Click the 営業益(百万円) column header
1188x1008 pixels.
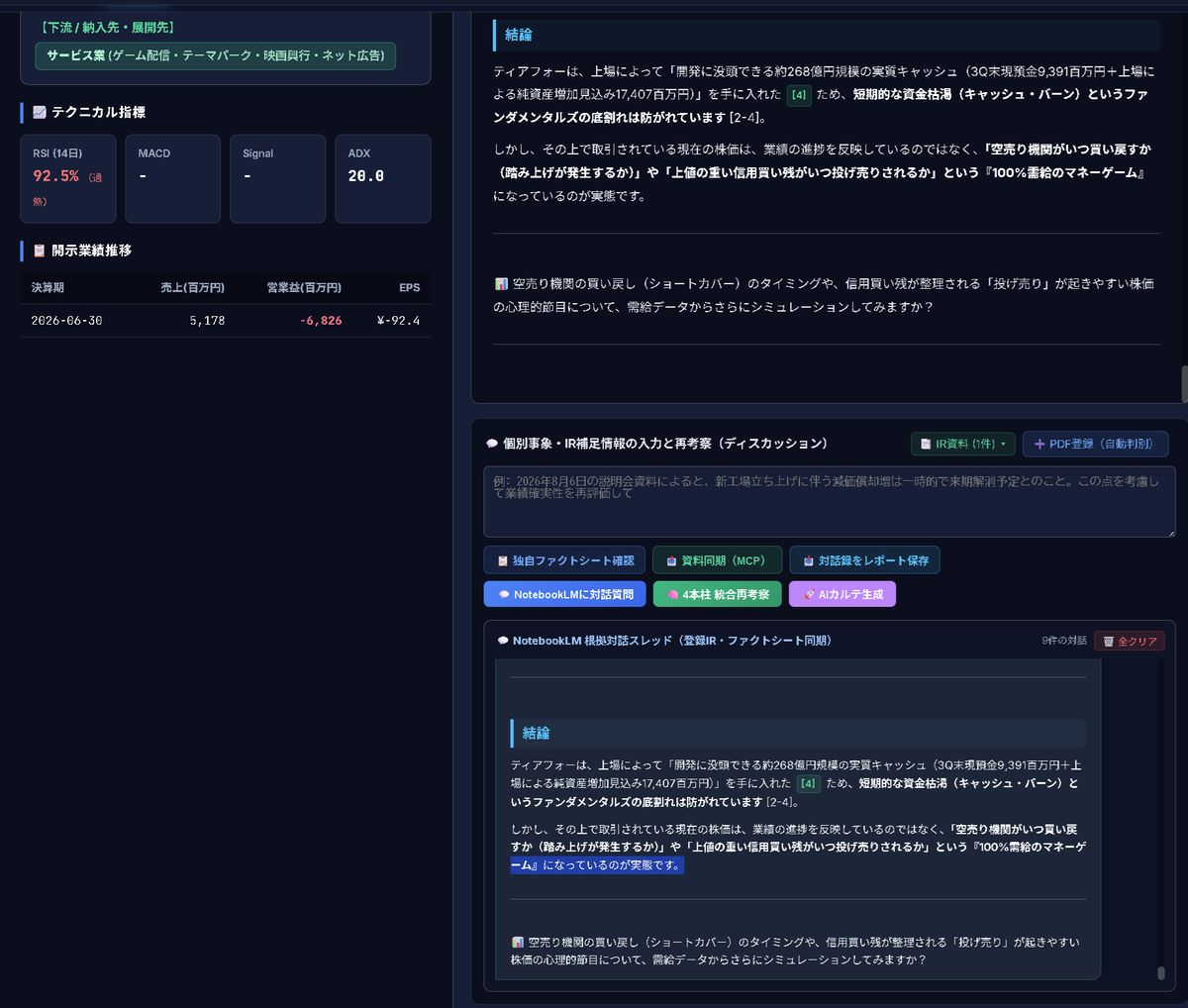pos(304,288)
